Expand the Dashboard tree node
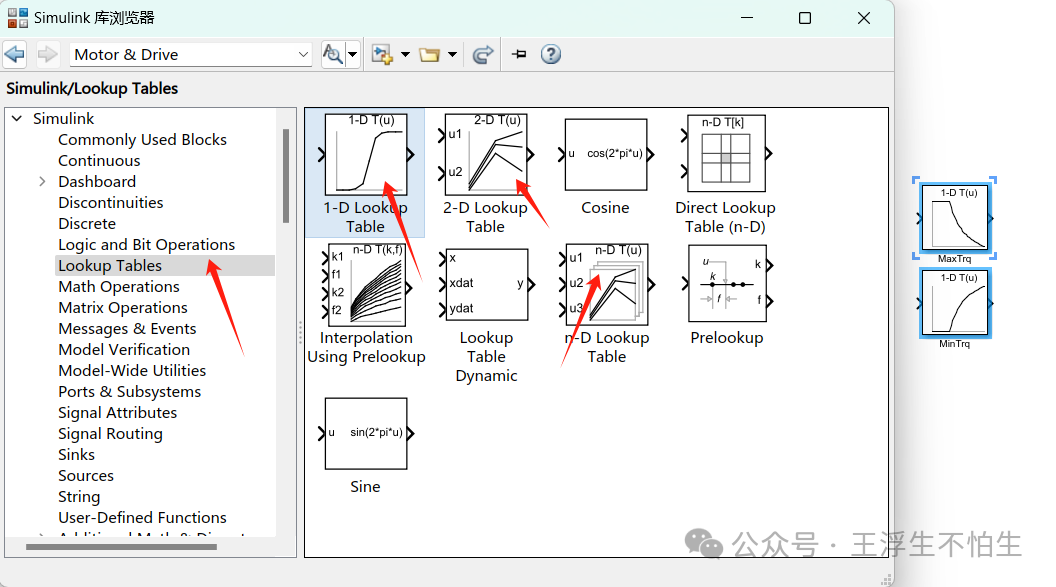 point(42,182)
